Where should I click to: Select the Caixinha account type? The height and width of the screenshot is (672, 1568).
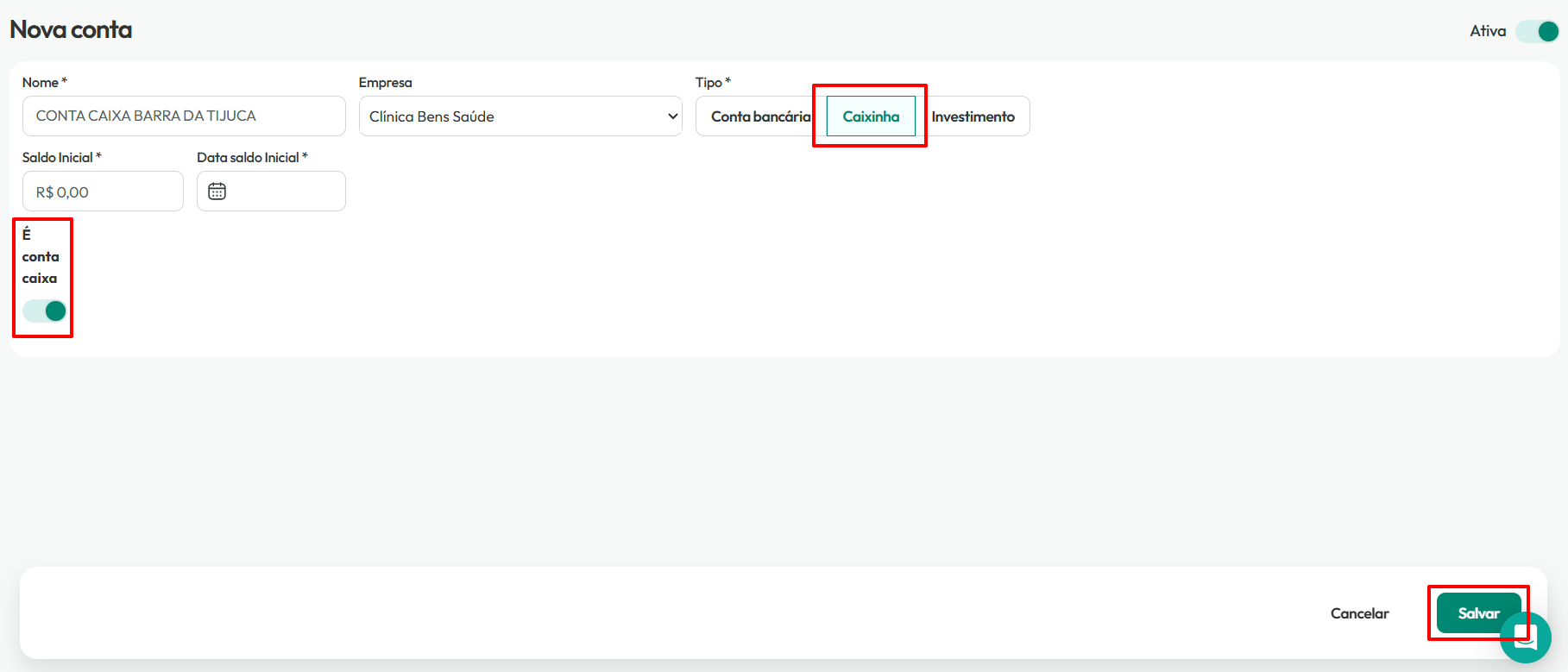click(x=871, y=116)
